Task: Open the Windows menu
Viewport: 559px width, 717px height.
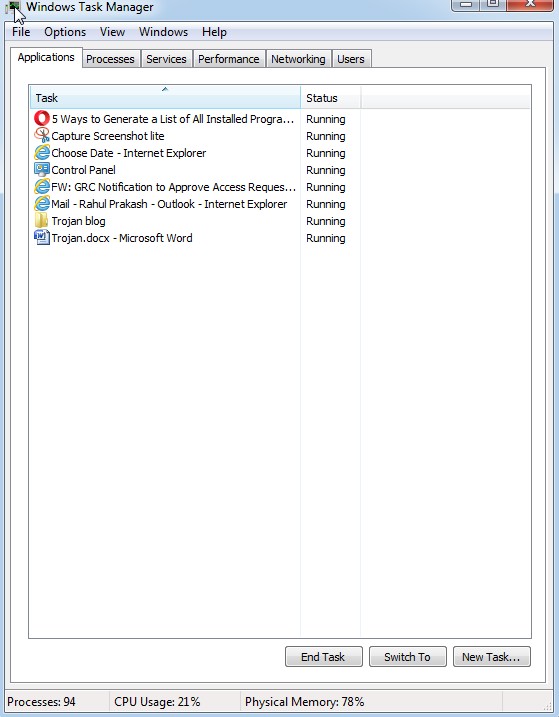Action: click(x=163, y=32)
